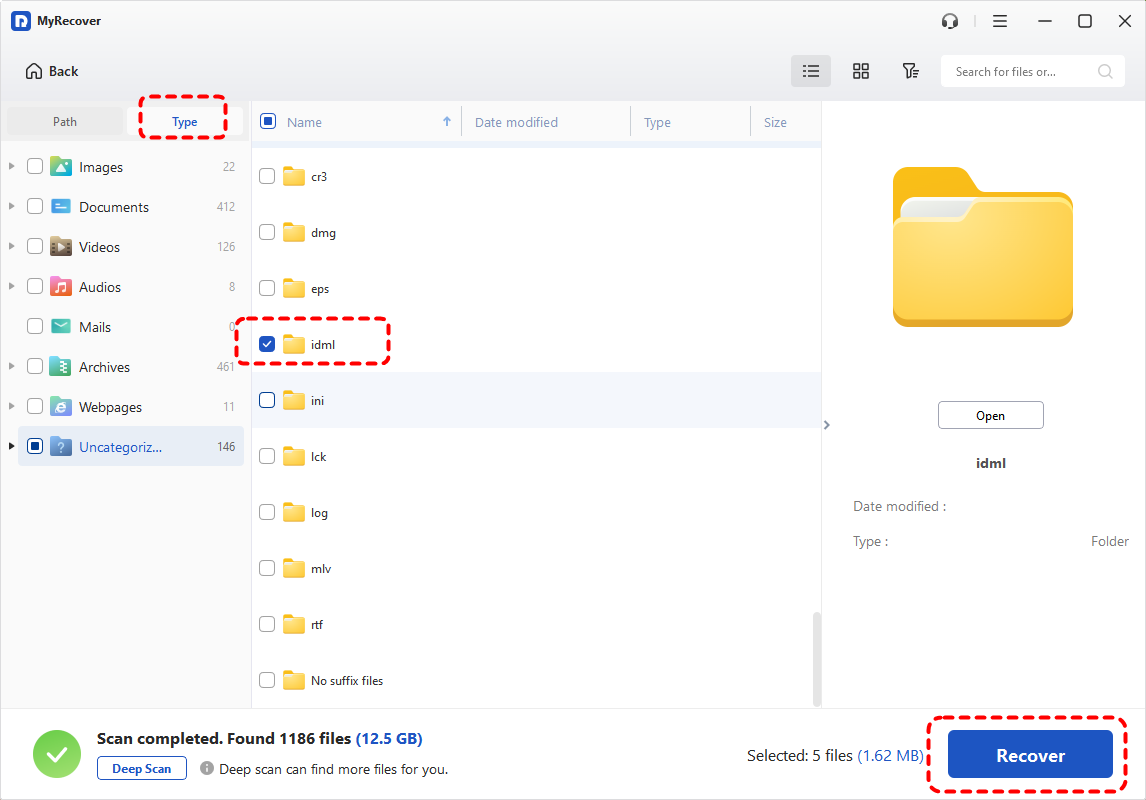This screenshot has width=1146, height=800.
Task: Switch to the Path tab
Action: [65, 122]
